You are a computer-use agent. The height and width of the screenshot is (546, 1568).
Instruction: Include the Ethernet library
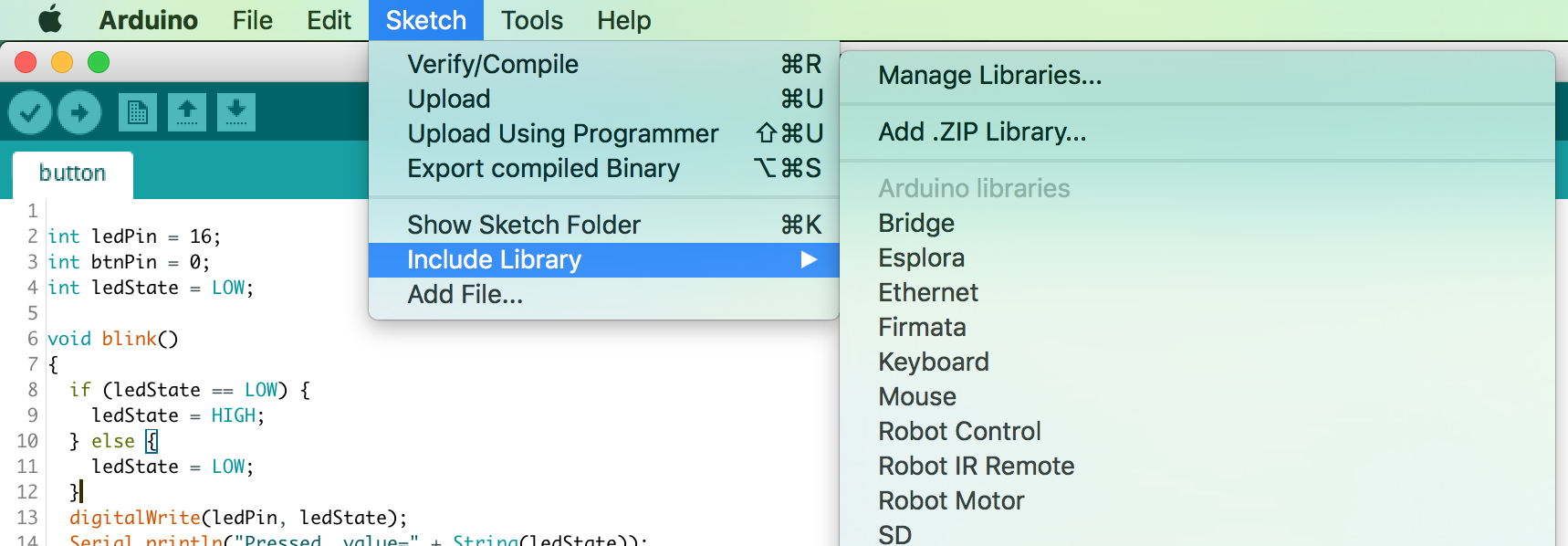pos(1197,292)
